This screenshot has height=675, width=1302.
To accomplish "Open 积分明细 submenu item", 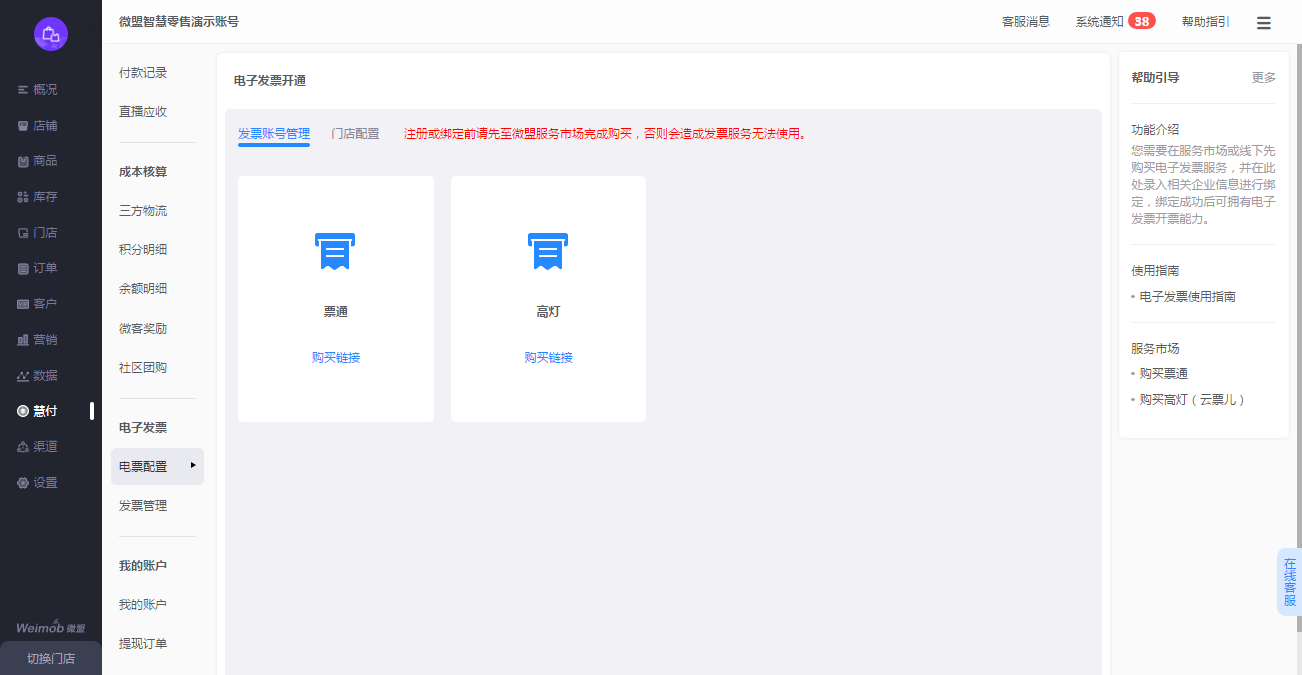I will point(143,250).
